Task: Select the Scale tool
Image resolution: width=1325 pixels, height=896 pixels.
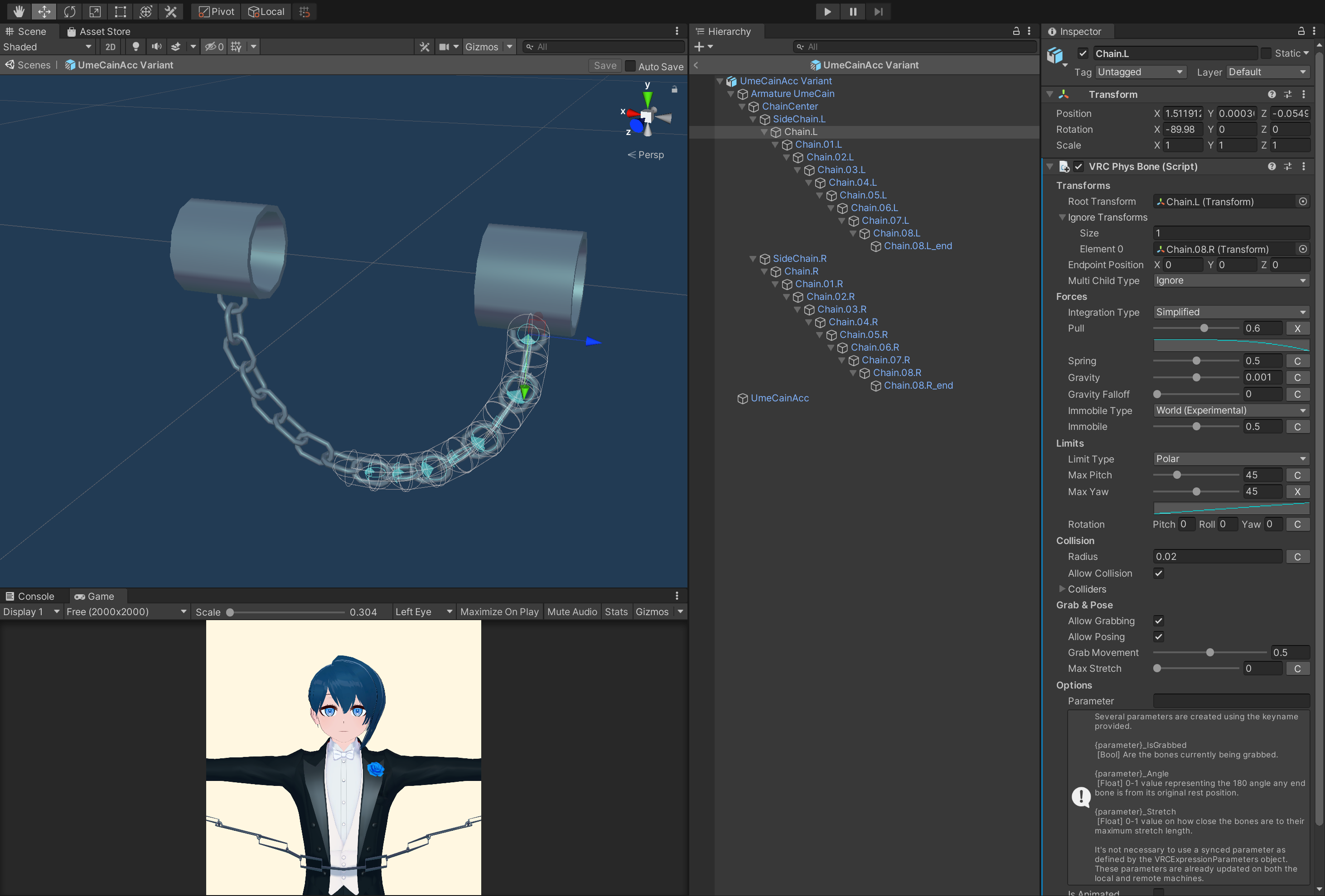Action: pyautogui.click(x=95, y=11)
